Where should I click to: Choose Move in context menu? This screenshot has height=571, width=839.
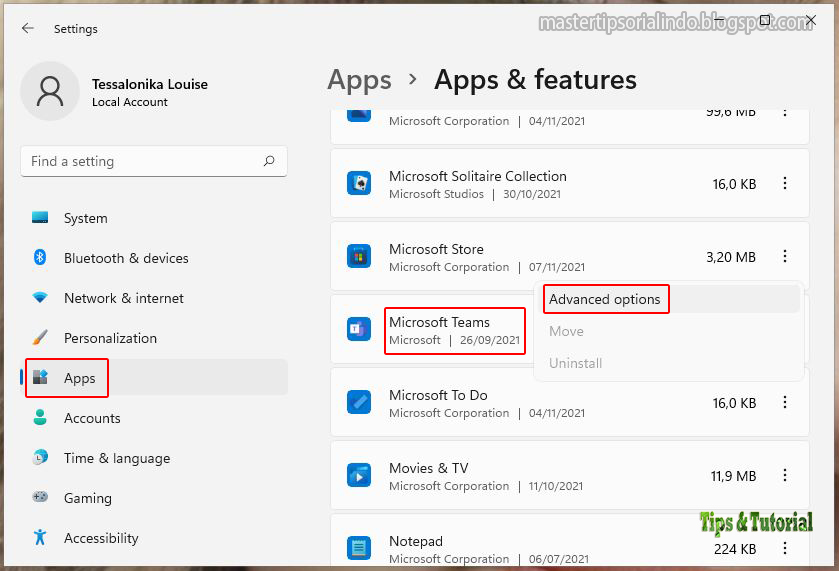(x=669, y=331)
